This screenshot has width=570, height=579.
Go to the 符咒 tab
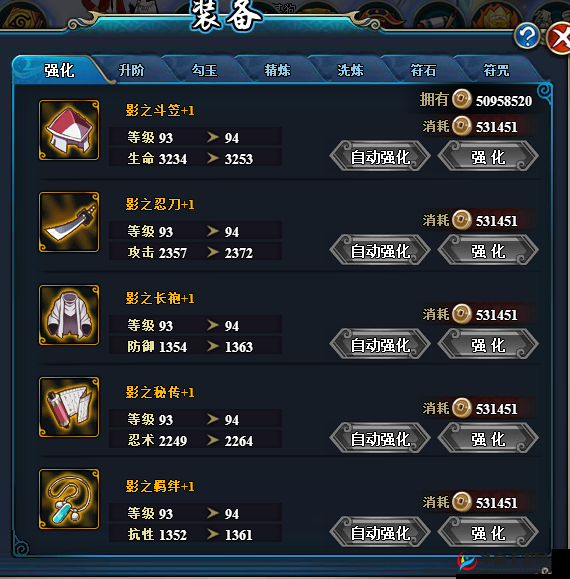click(x=497, y=70)
